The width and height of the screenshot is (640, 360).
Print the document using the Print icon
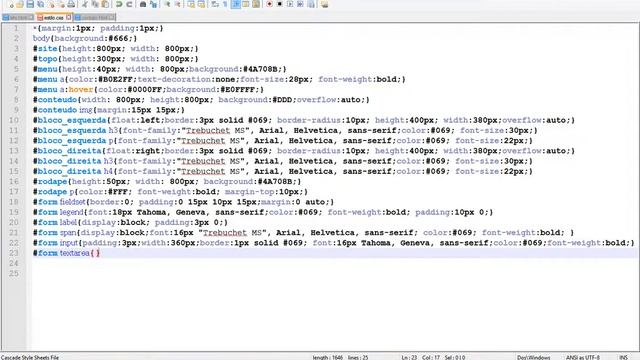(71, 4)
